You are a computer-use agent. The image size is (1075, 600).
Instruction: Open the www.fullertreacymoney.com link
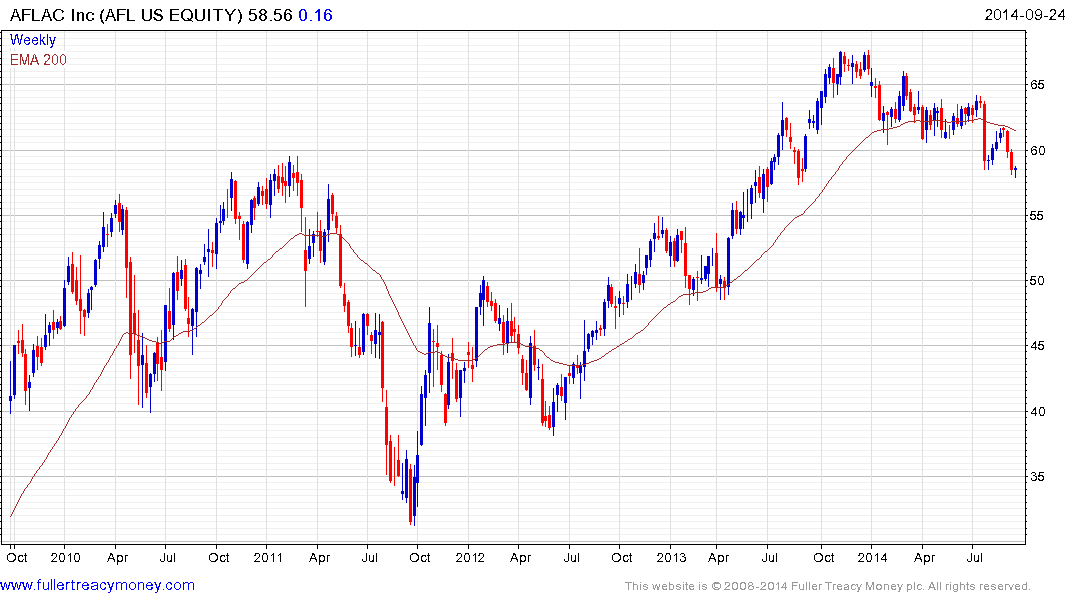tap(97, 585)
